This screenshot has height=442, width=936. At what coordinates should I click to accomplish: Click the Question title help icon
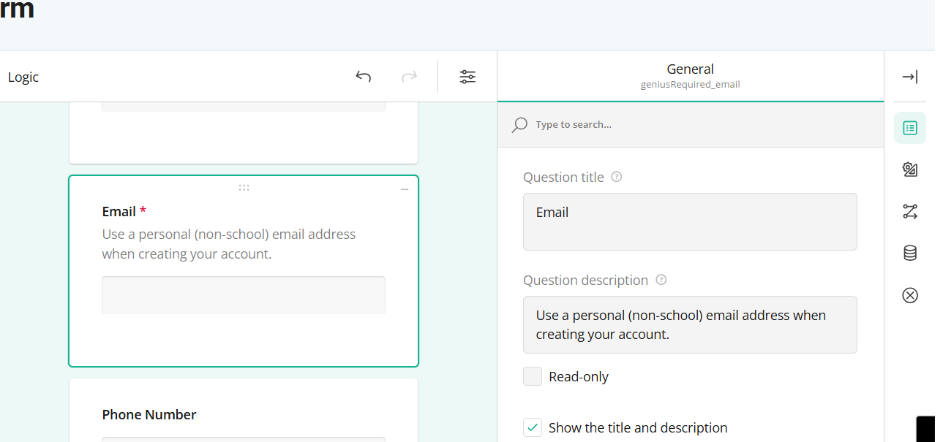pyautogui.click(x=617, y=177)
